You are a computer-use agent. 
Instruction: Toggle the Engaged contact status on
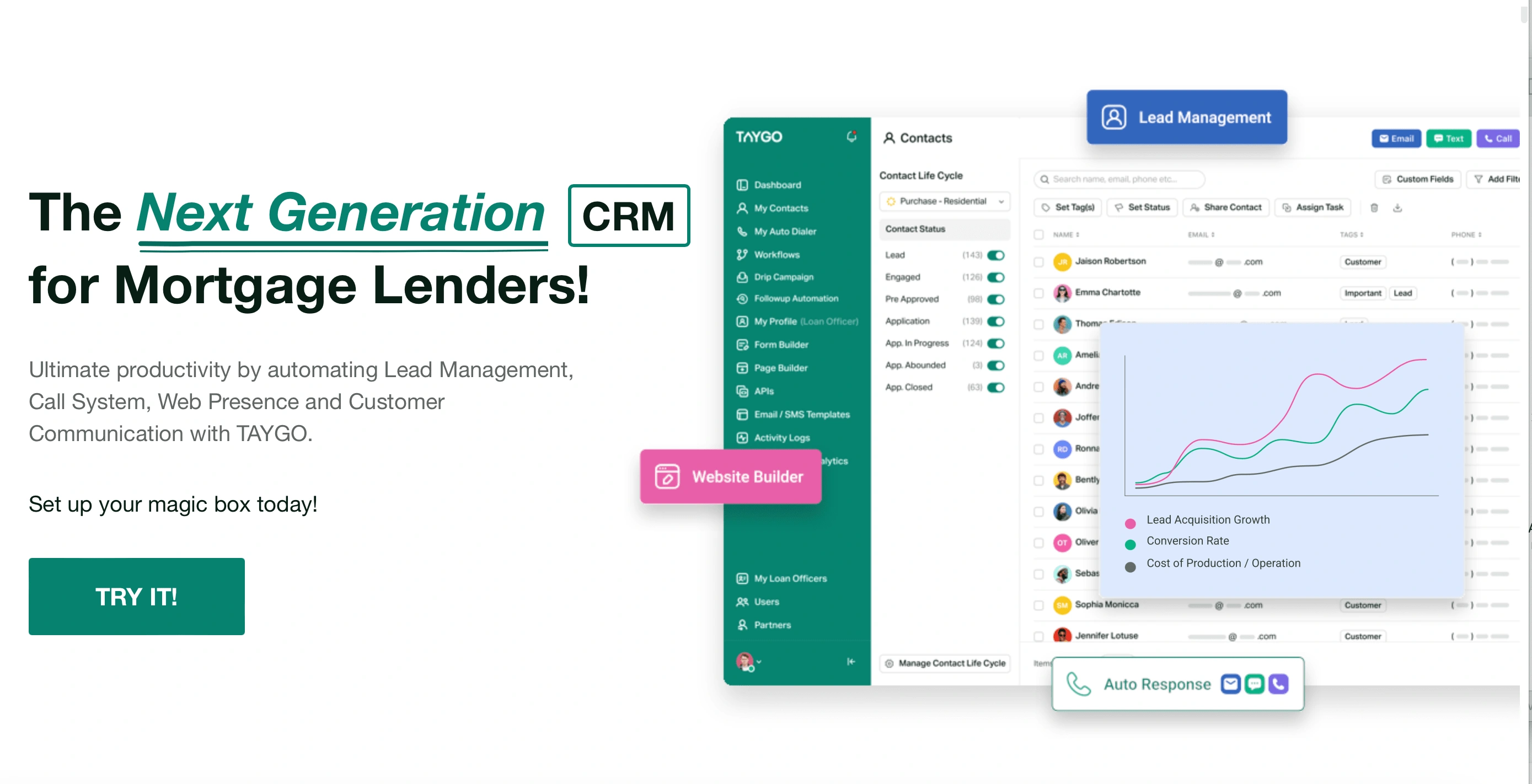pos(997,277)
